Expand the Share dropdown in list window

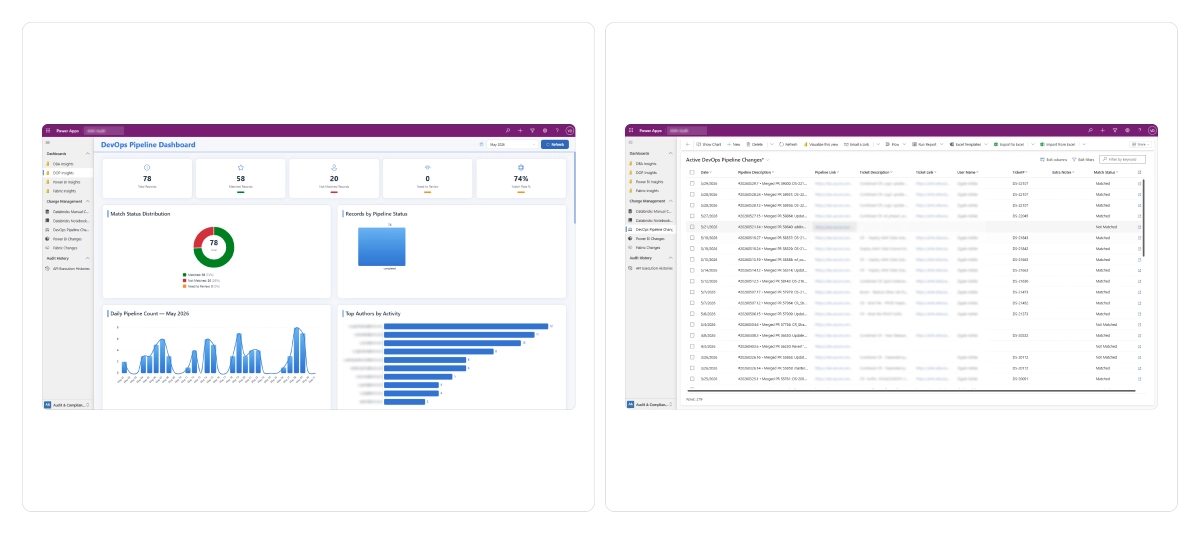1140,144
